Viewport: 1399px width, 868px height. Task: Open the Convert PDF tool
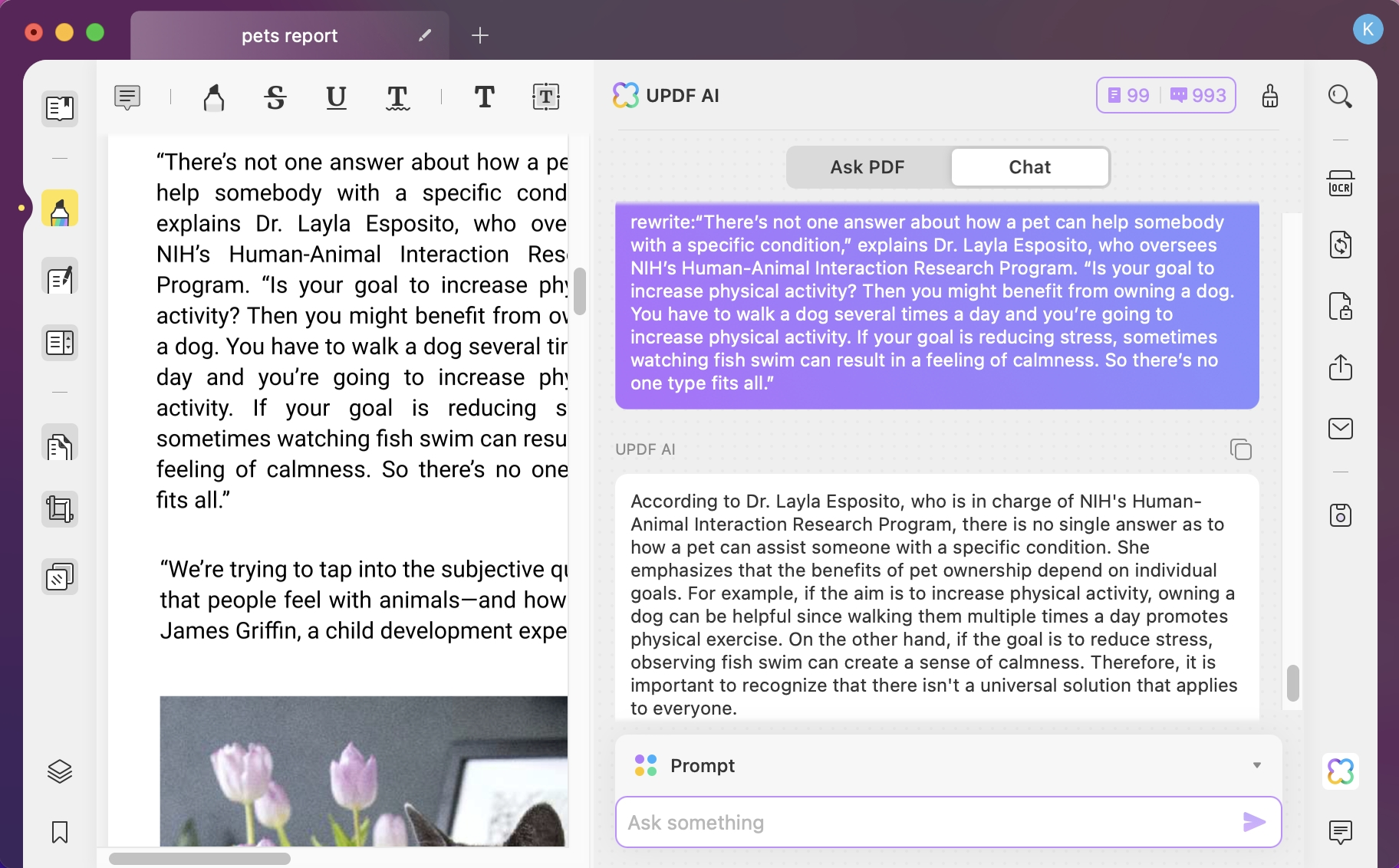1341,245
